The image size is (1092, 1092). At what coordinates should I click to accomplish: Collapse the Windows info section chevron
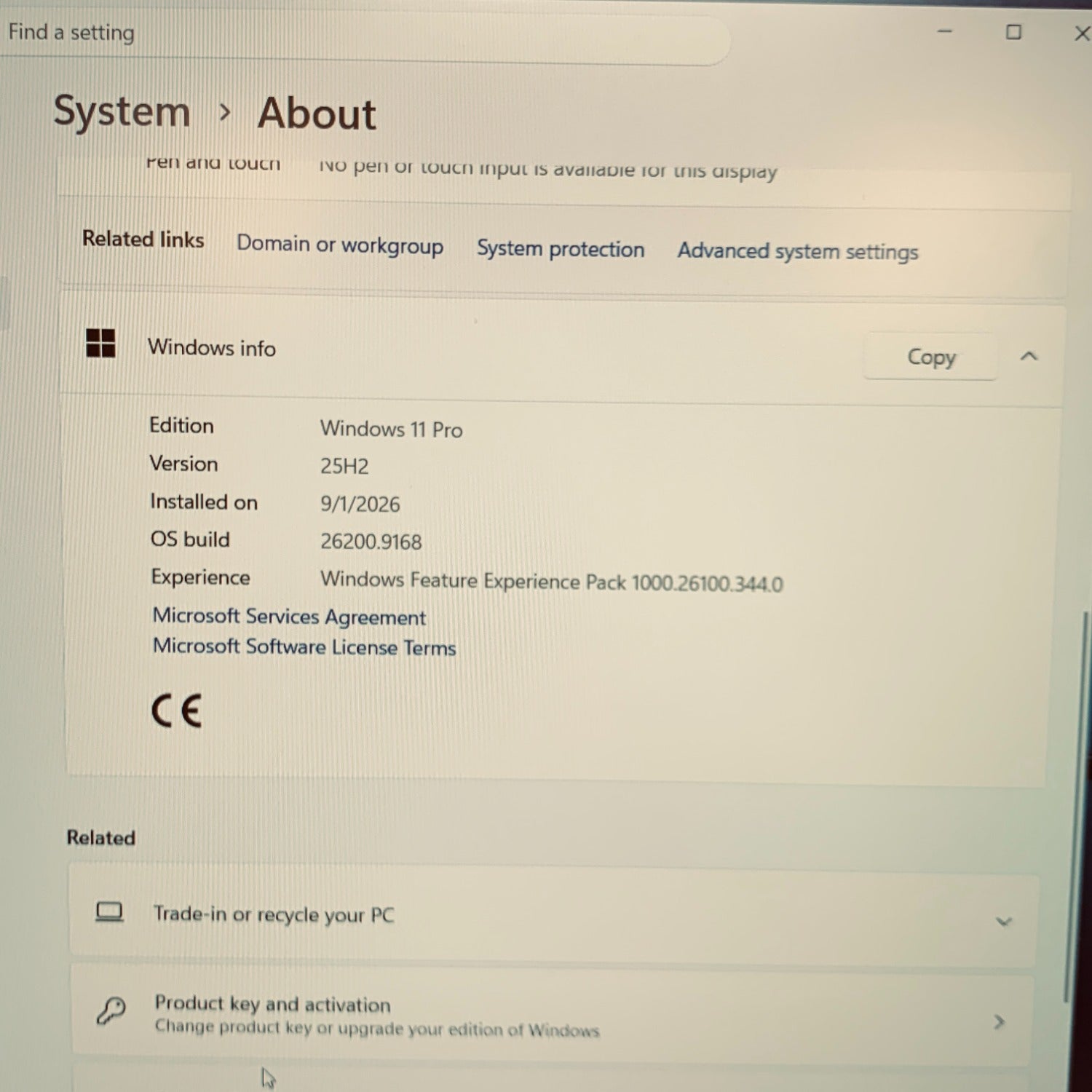click(x=1028, y=356)
